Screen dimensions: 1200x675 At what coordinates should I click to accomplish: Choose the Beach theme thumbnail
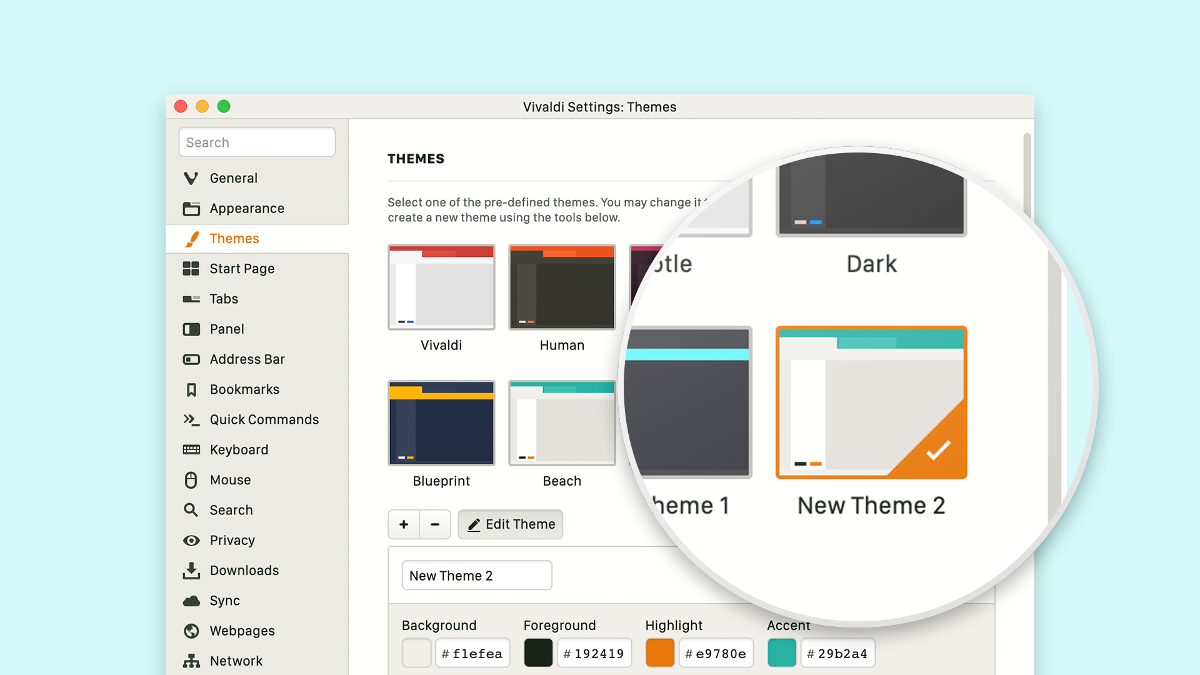click(x=562, y=423)
